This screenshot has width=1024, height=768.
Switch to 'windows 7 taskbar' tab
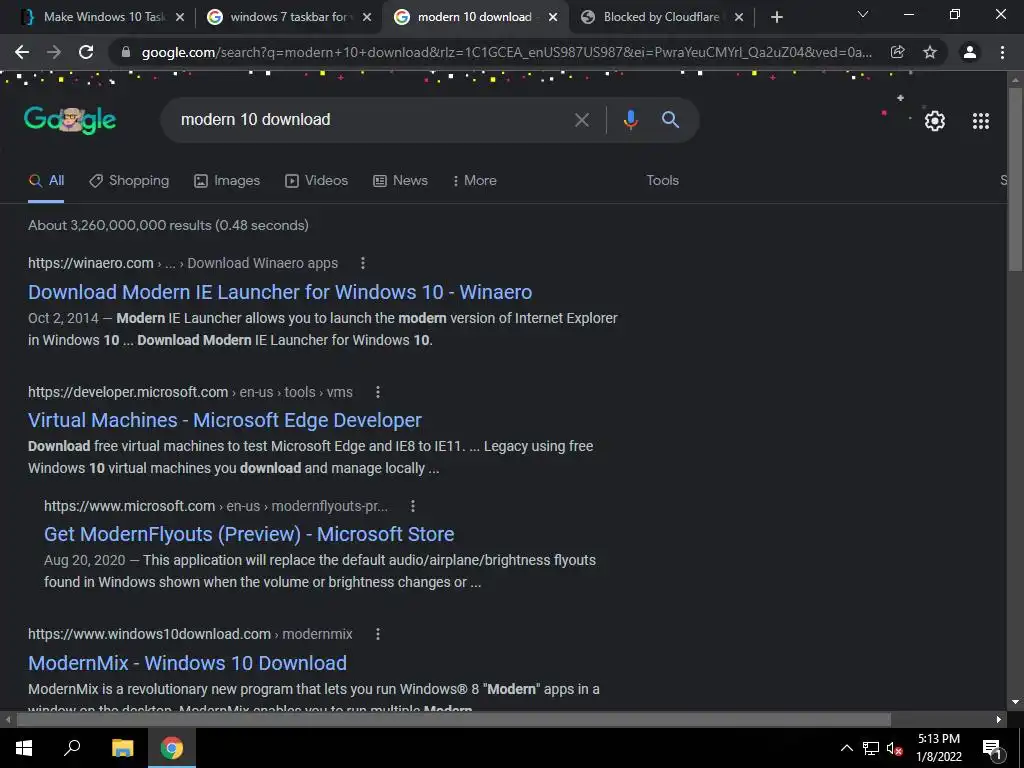click(x=288, y=18)
